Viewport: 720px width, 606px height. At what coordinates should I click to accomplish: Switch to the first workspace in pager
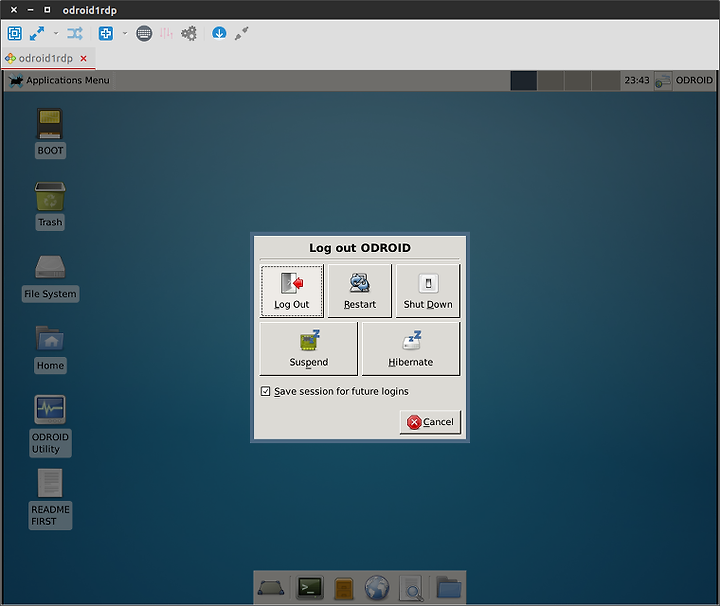[x=523, y=80]
